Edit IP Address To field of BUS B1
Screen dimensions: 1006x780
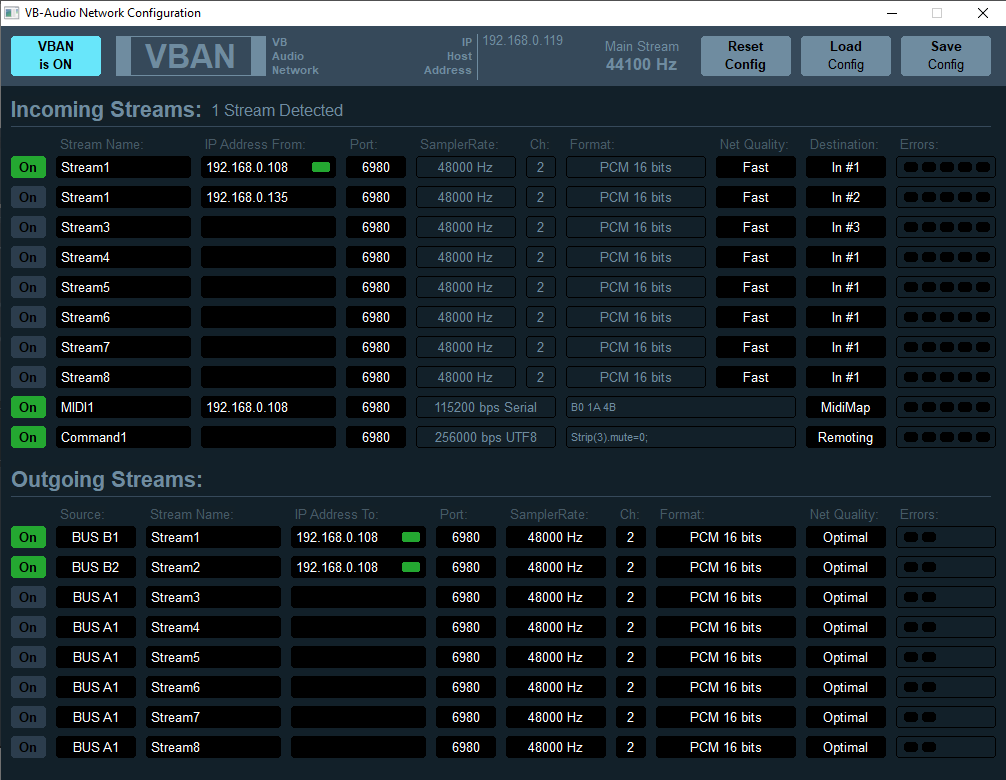click(x=358, y=538)
